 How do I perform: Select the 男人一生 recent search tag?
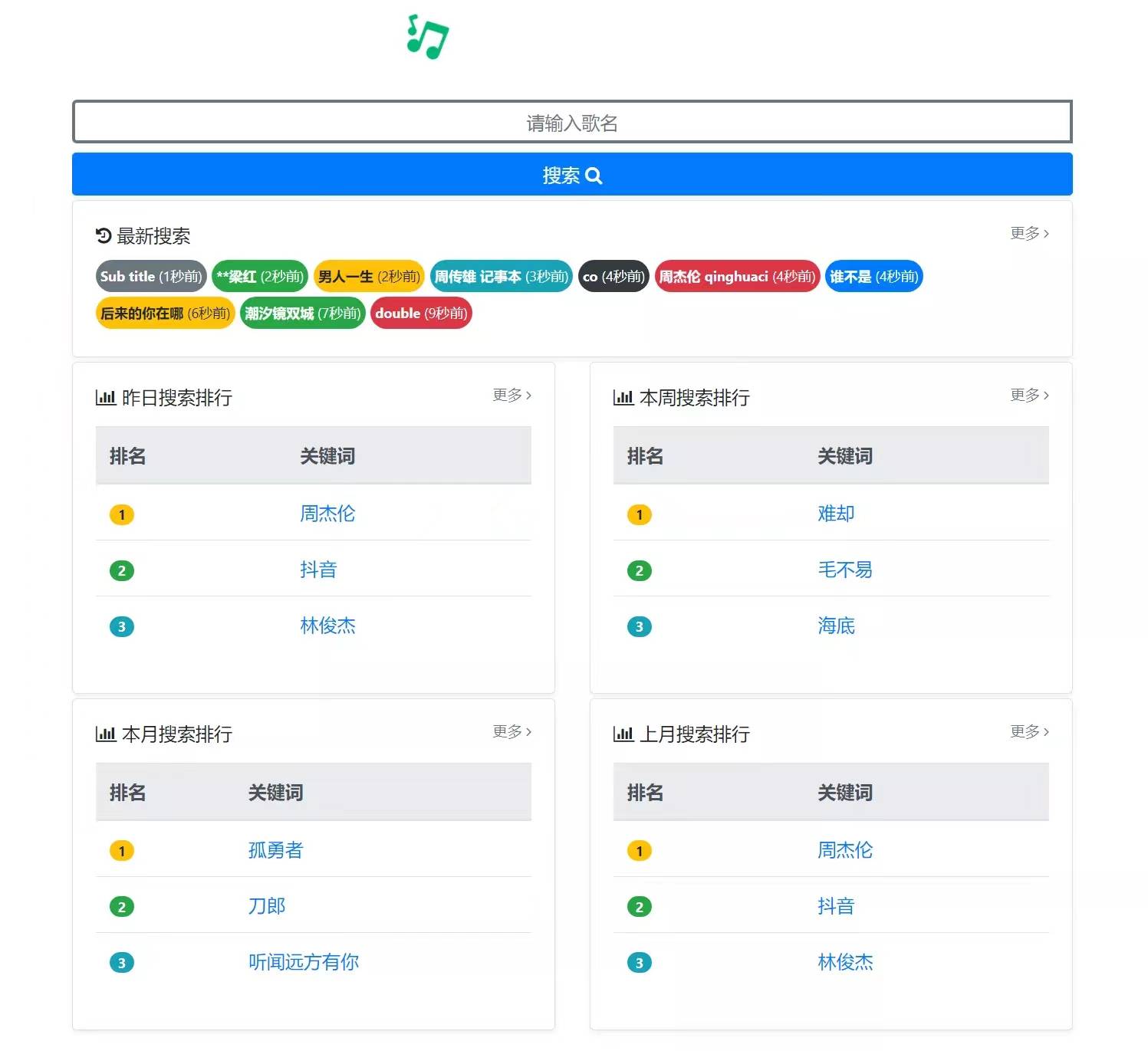369,277
